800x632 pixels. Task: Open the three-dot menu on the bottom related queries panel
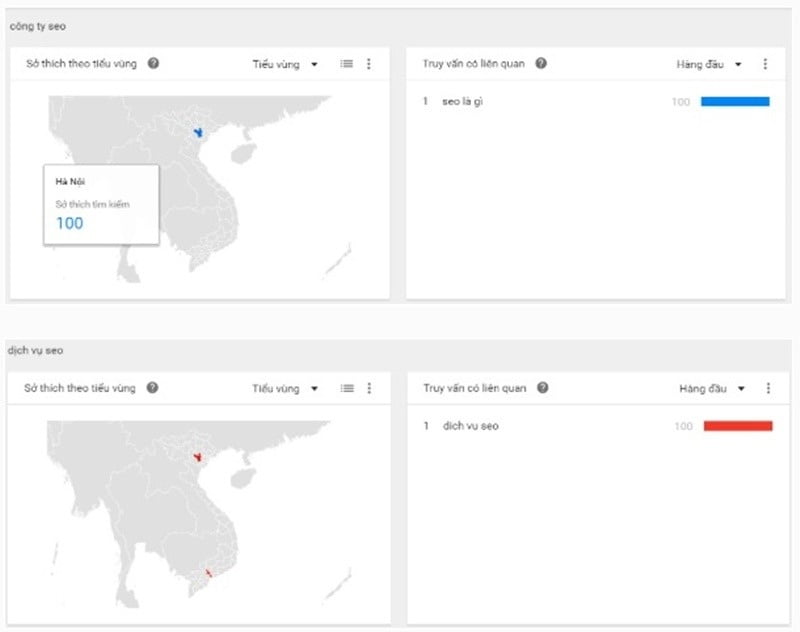pyautogui.click(x=766, y=388)
